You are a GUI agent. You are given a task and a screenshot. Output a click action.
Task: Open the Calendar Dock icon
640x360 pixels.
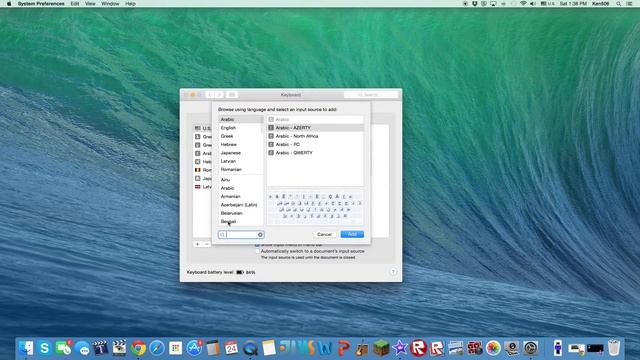tap(231, 348)
